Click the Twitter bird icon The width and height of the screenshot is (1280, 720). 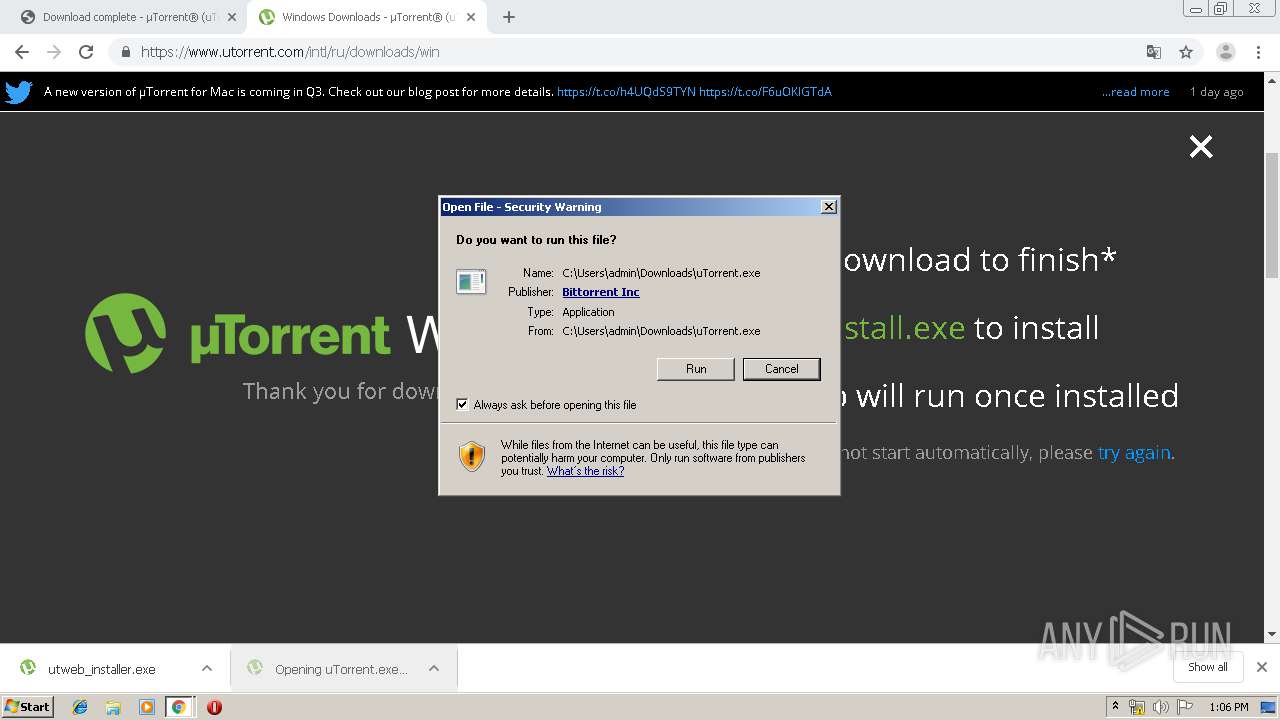(x=18, y=92)
